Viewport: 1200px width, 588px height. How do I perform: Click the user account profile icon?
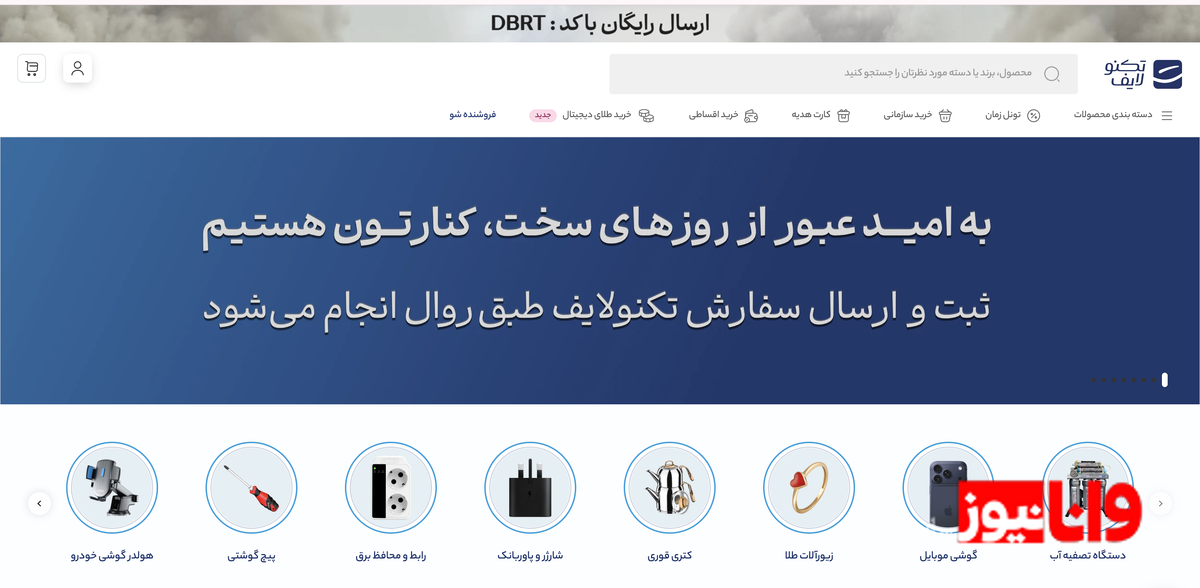(78, 69)
